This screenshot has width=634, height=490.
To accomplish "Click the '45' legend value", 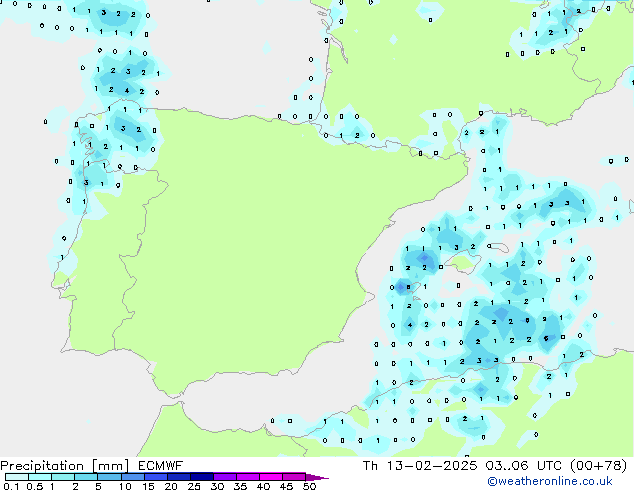I will coord(286,486).
